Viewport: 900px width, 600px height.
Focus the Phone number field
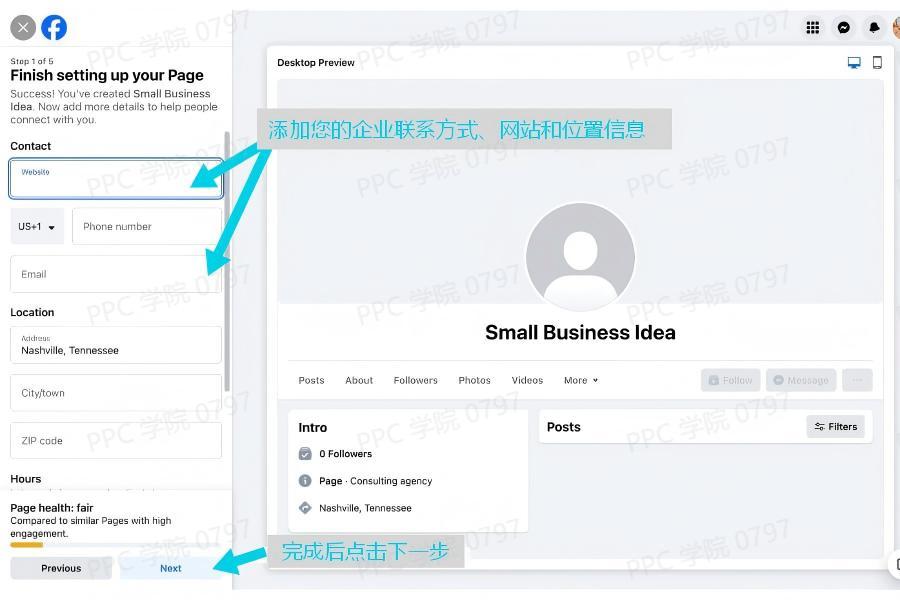coord(147,227)
